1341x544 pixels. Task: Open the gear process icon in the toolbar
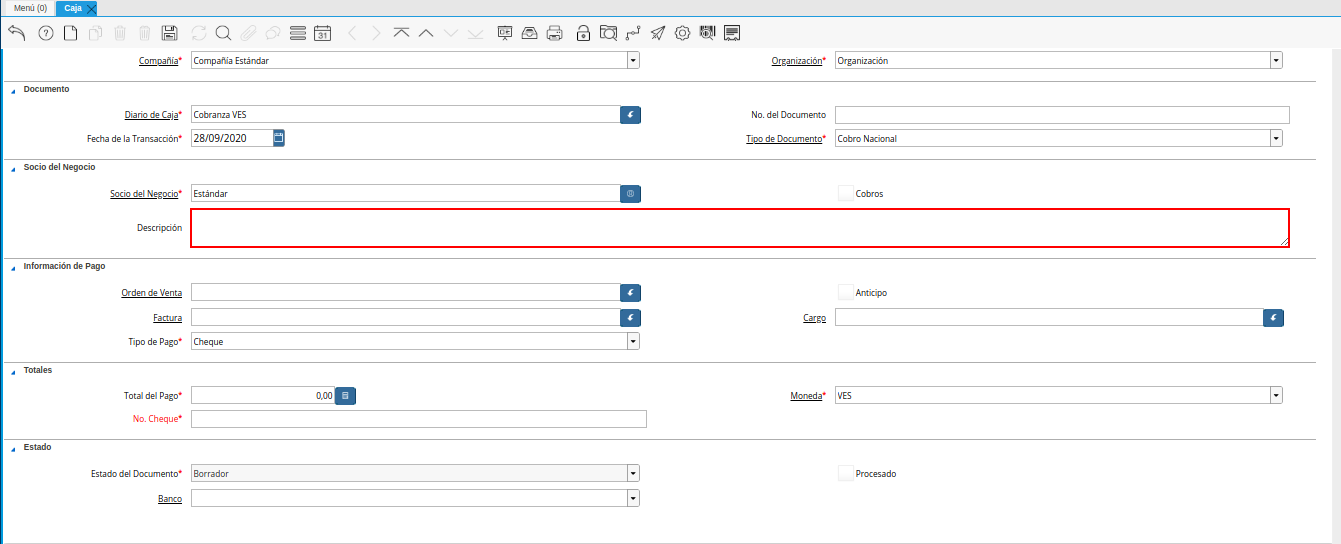coord(683,33)
